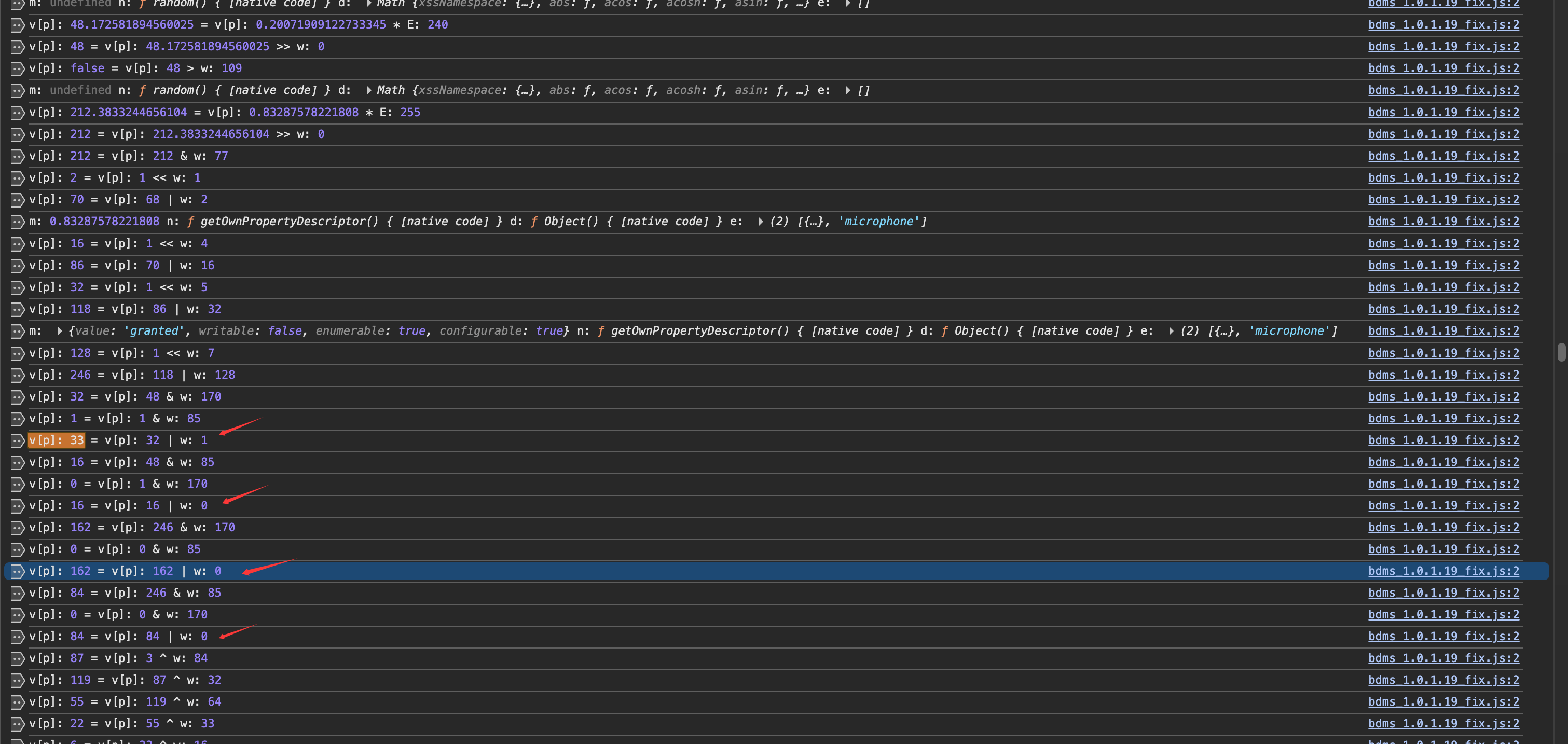This screenshot has width=1568, height=744.
Task: Click logpoint icon on highlighted '162 | w: 0' row
Action: (x=18, y=571)
